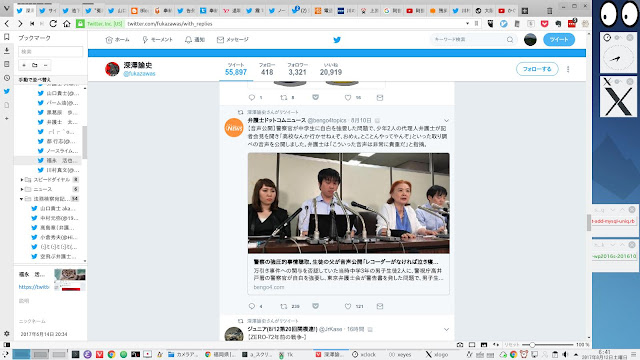Image resolution: width=640 pixels, height=360 pixels.
Task: Add new bookmark with the plus button
Action: (24, 65)
